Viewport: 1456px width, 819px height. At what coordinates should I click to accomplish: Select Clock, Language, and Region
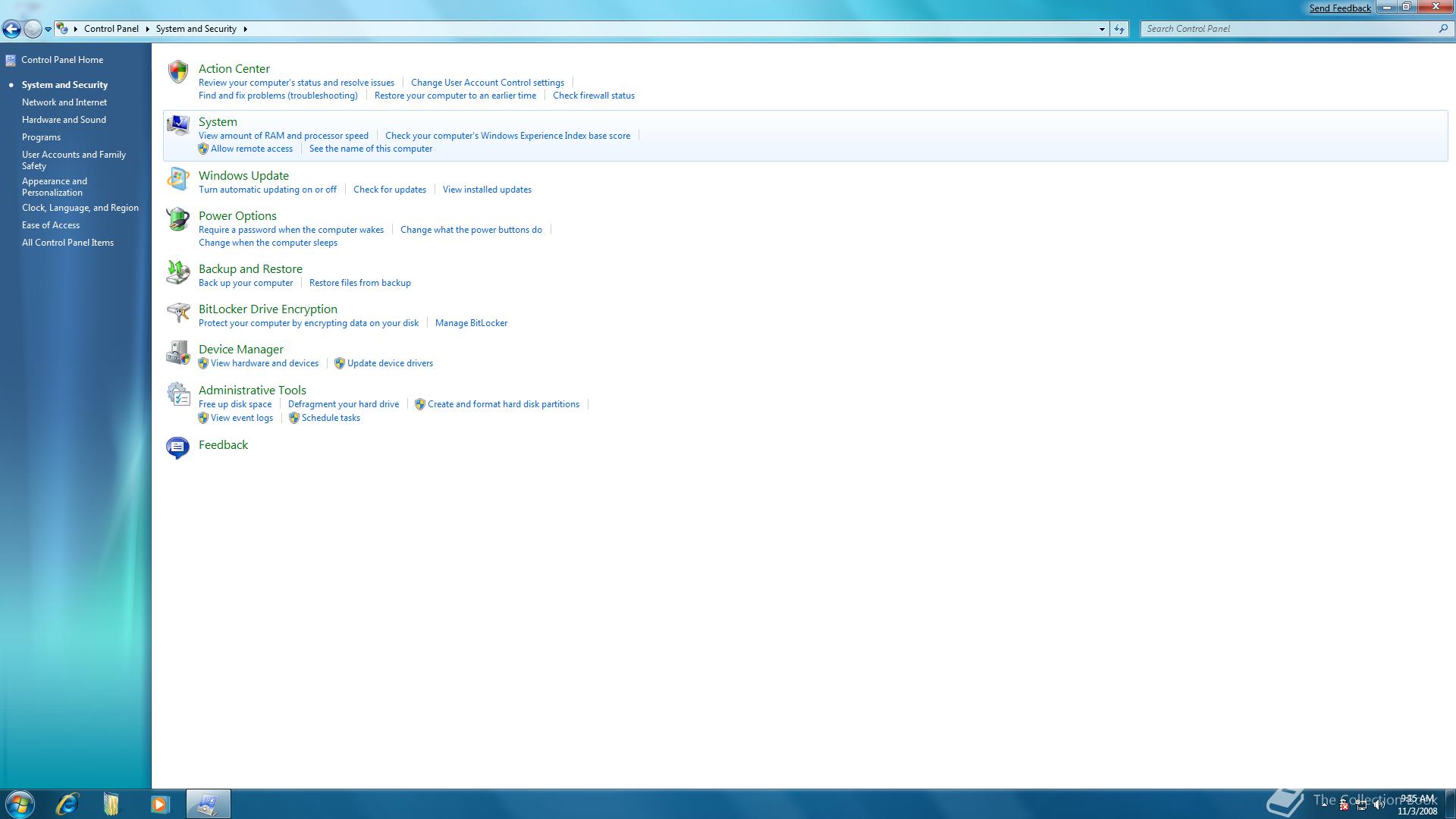[x=80, y=208]
